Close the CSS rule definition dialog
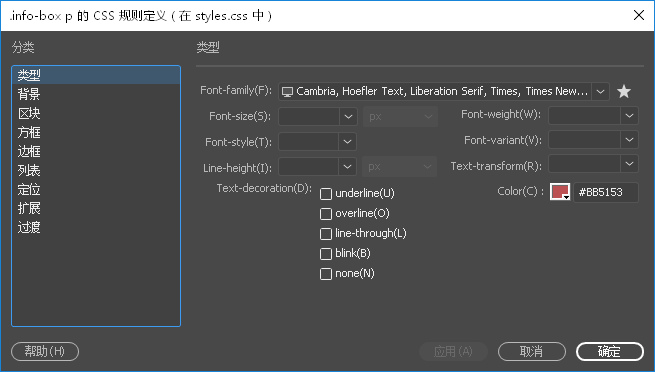The width and height of the screenshot is (655, 372). pos(639,15)
